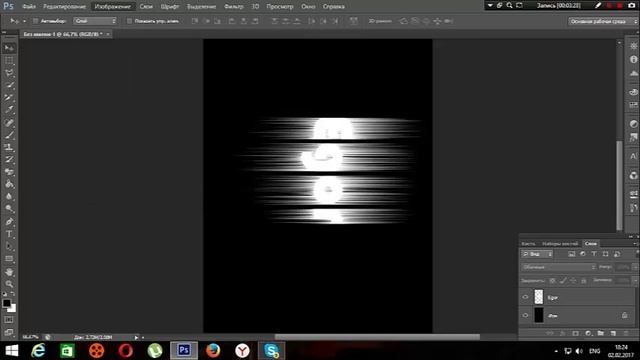The image size is (640, 360).
Task: Open the Фильтр menu
Action: coord(233,7)
